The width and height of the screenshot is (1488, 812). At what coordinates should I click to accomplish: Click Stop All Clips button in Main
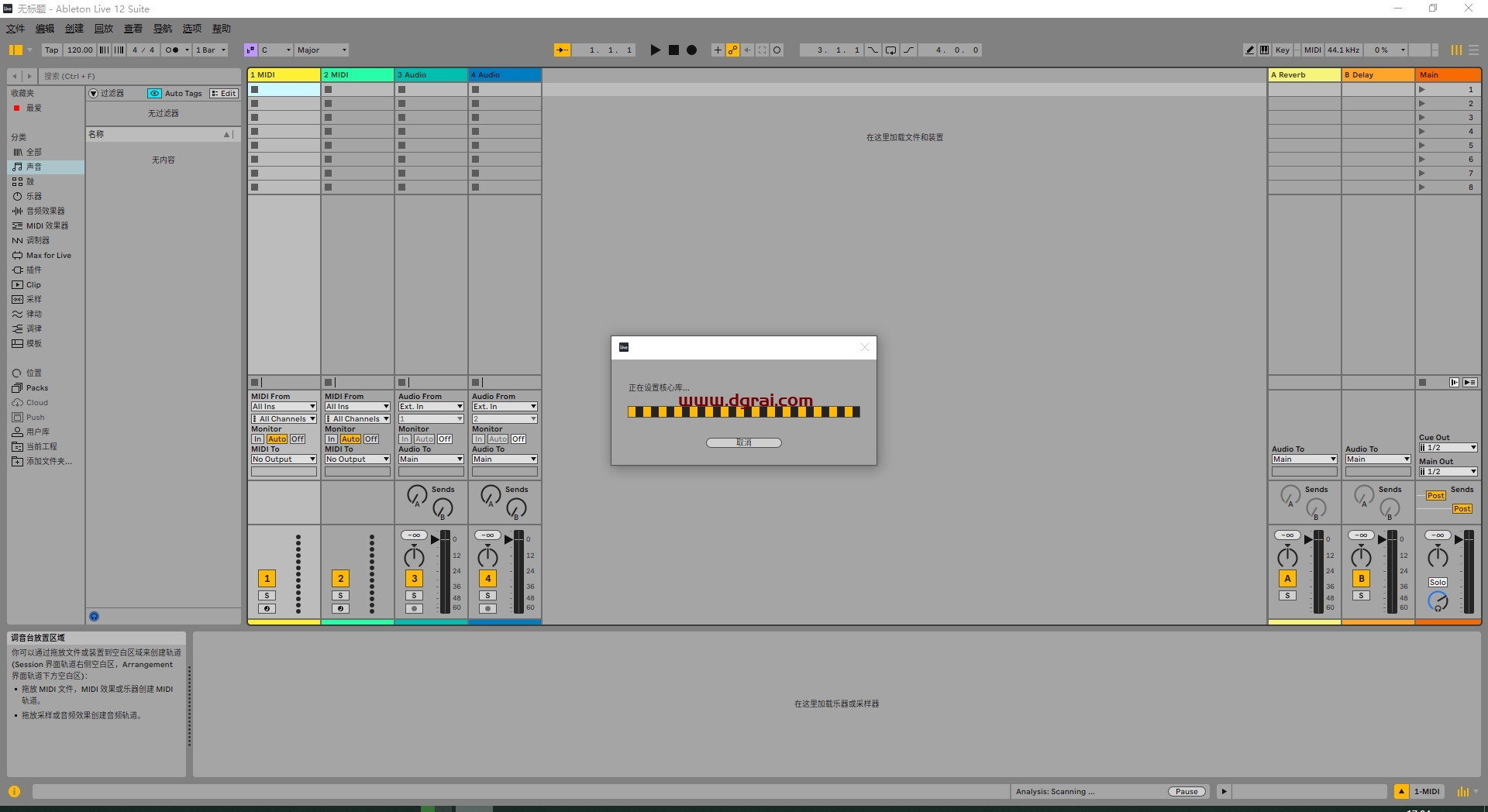(1422, 382)
